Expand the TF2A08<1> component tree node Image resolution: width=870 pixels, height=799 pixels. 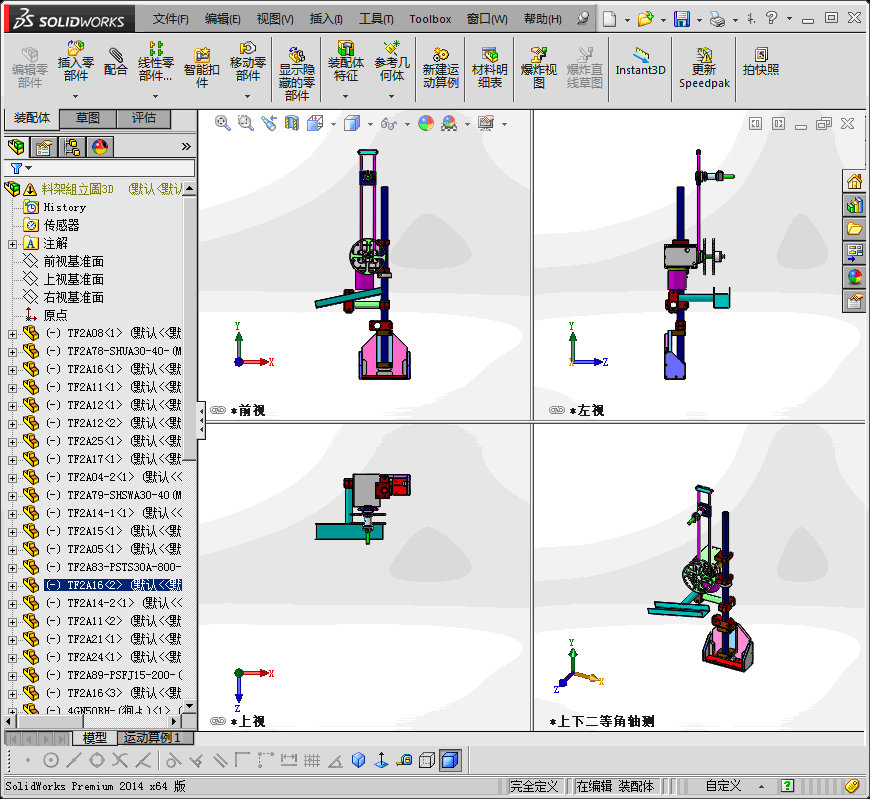12,333
